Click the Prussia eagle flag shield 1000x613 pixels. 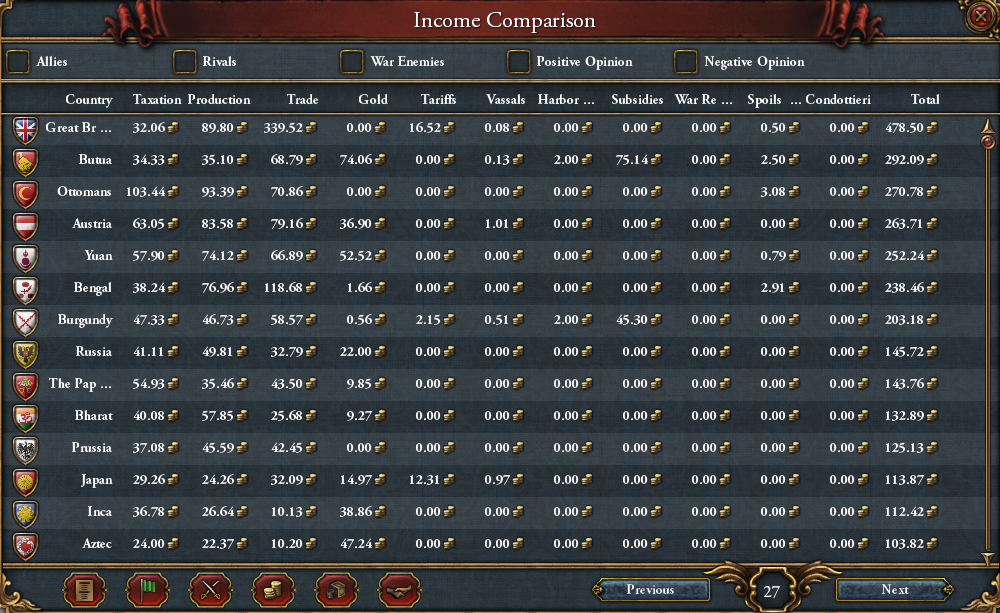pos(26,449)
